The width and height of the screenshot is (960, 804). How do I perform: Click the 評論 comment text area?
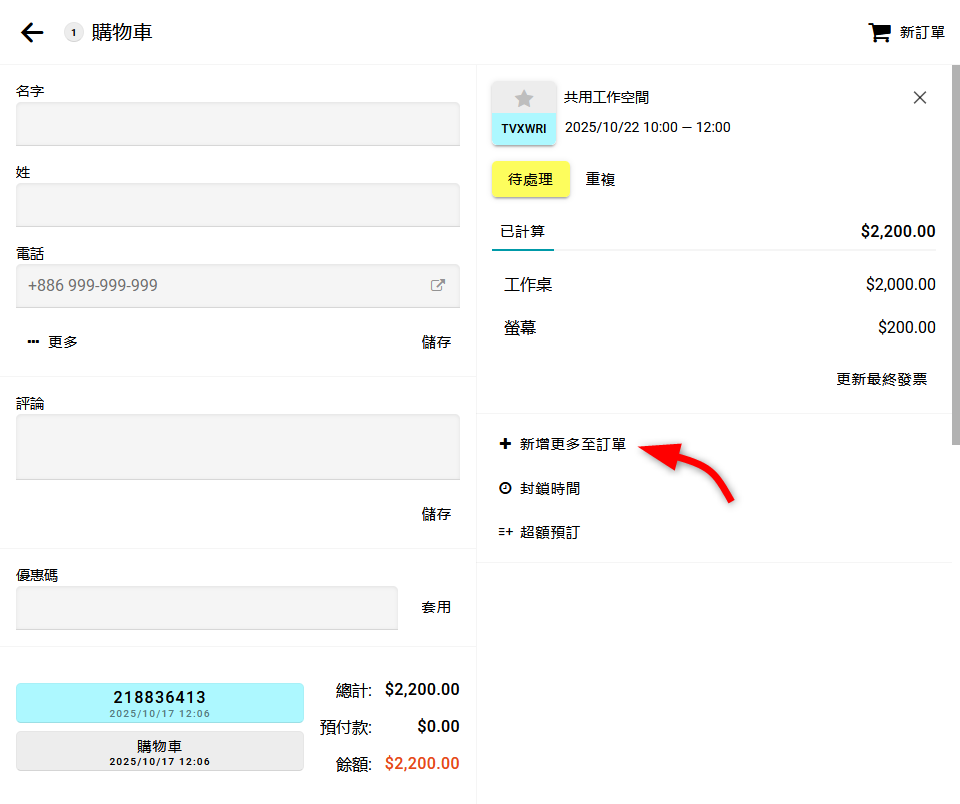[238, 447]
